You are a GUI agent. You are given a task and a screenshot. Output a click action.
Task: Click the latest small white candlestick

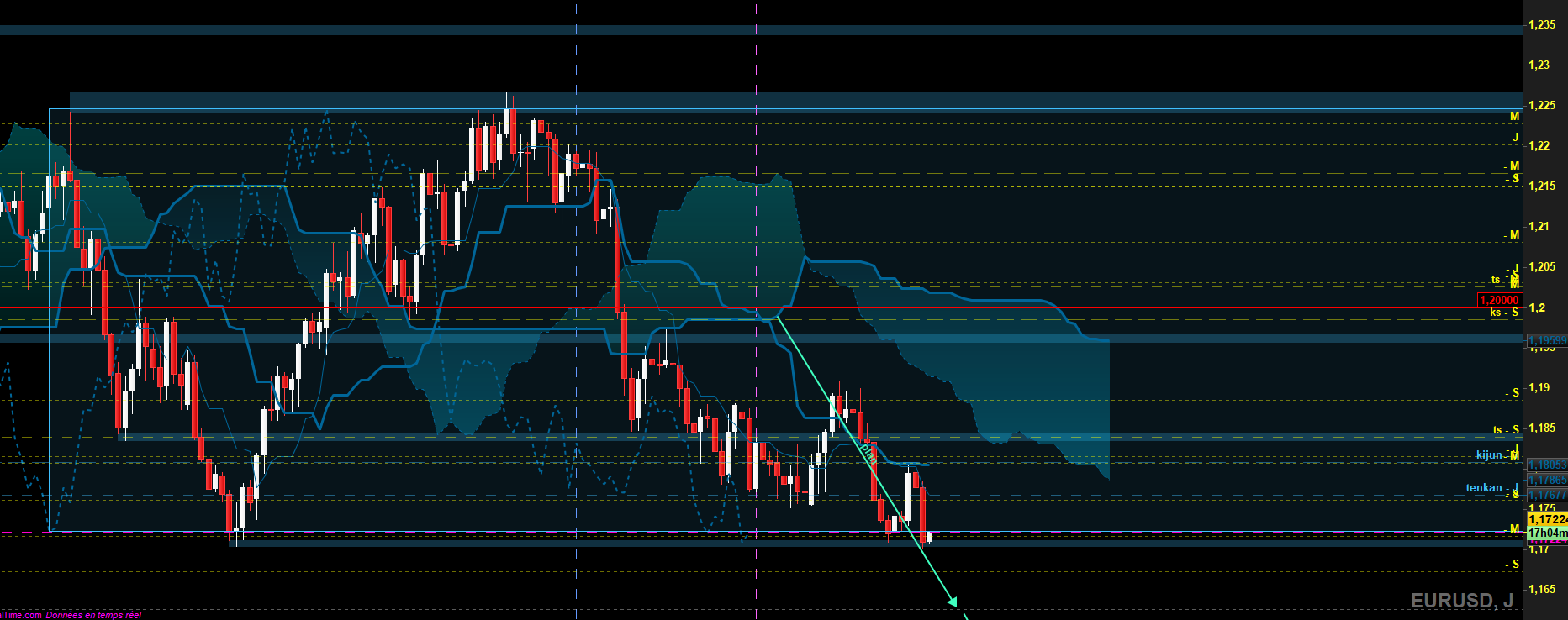tap(928, 537)
